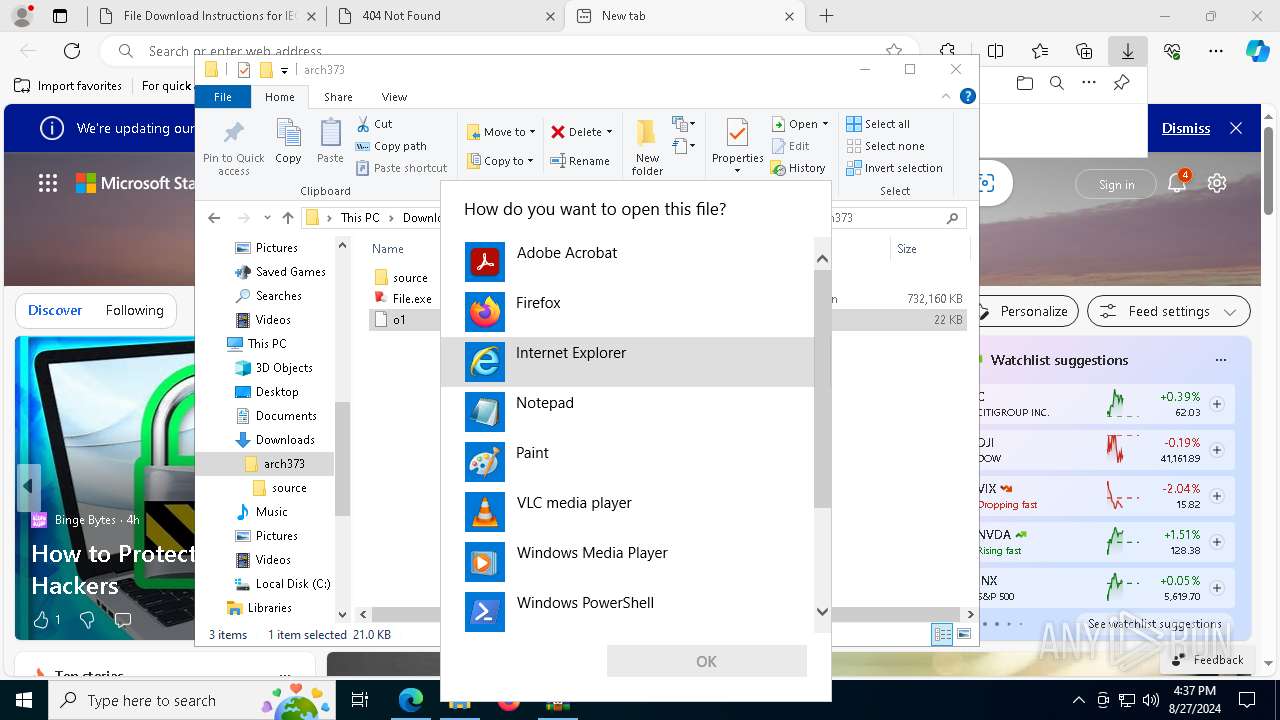Open Edge Favorites star list icon

tap(1040, 51)
